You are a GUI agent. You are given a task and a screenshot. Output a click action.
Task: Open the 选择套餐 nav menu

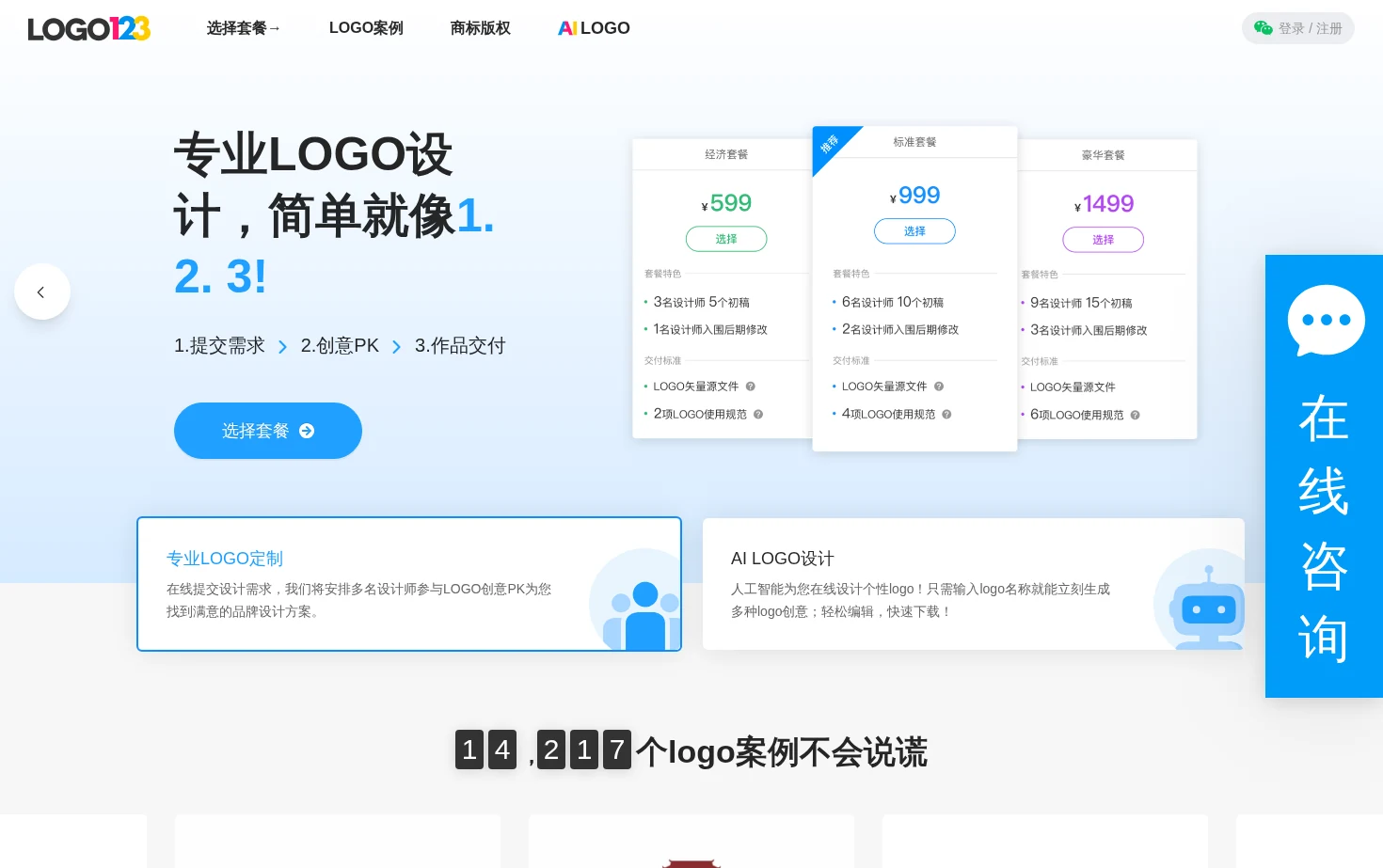pyautogui.click(x=244, y=28)
